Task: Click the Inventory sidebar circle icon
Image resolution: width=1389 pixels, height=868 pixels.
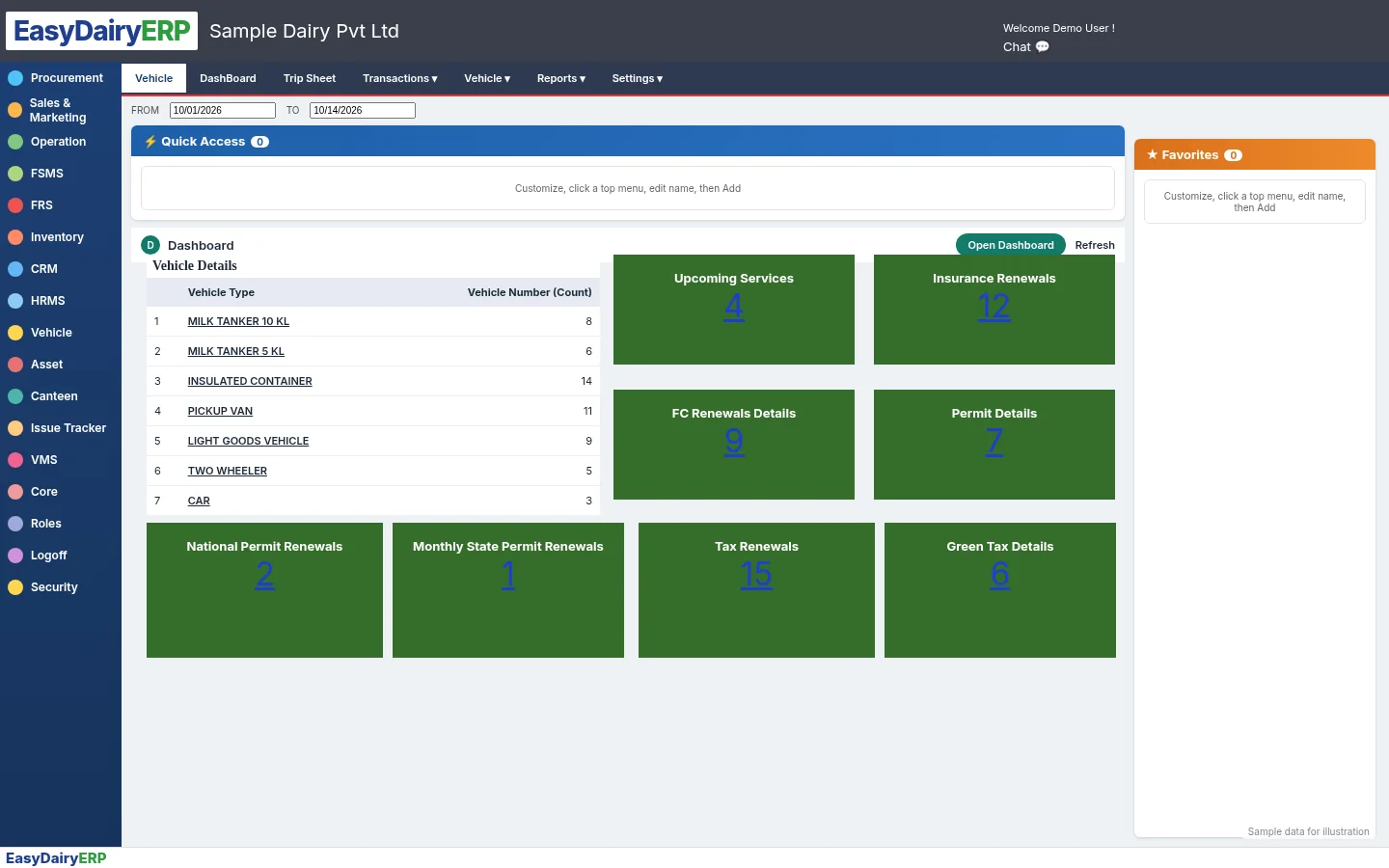Action: point(15,237)
